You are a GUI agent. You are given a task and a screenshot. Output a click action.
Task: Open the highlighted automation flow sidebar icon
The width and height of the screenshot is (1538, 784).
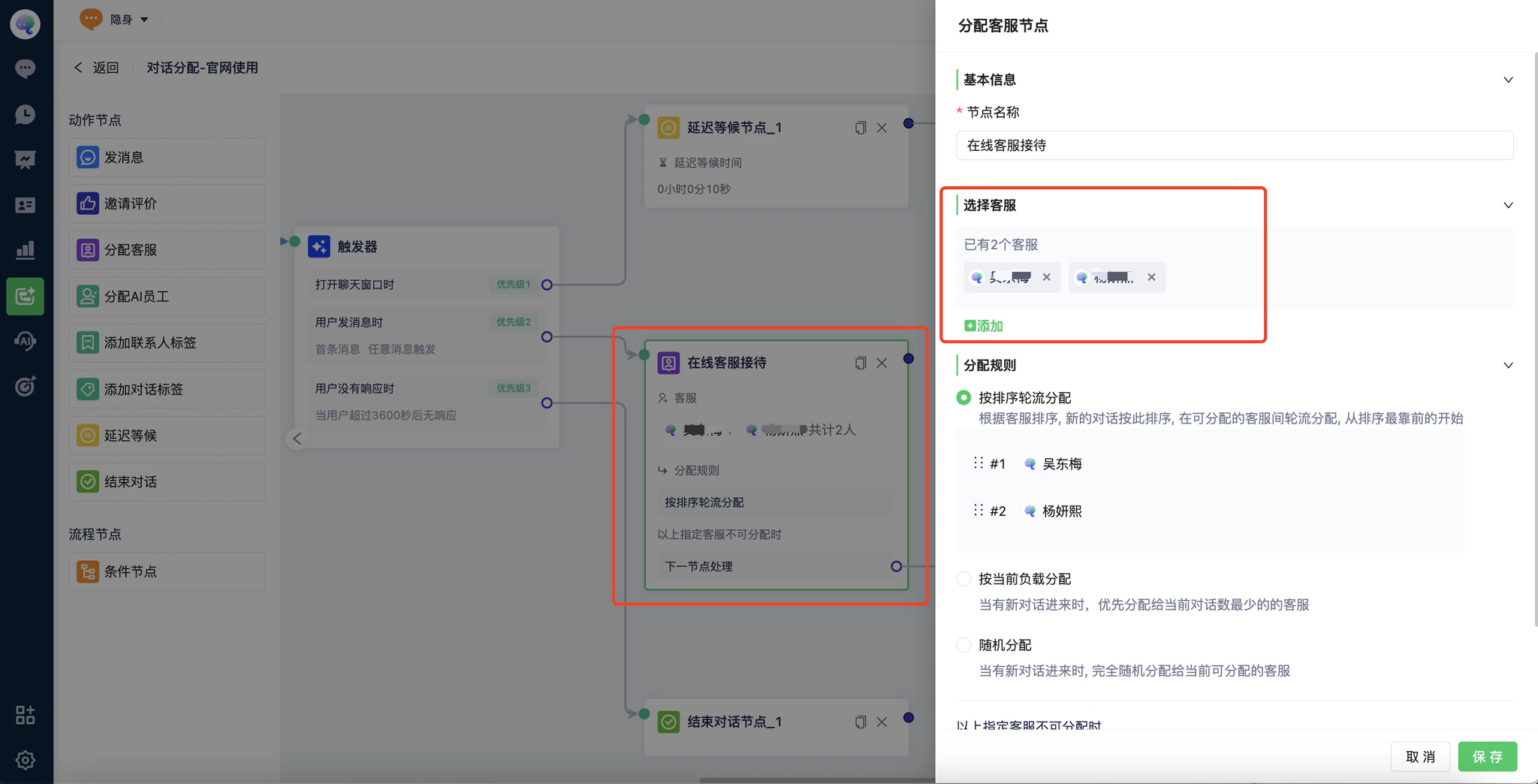pyautogui.click(x=25, y=296)
